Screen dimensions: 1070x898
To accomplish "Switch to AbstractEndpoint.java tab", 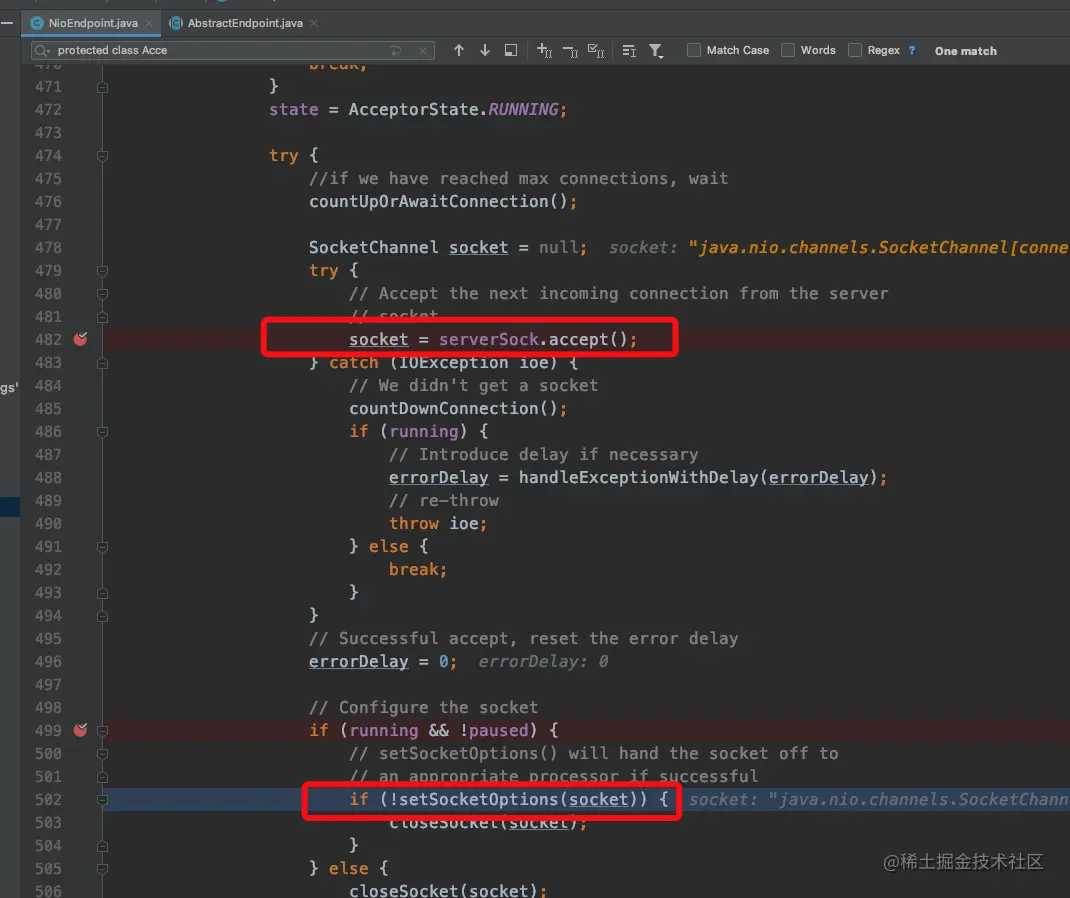I will tap(245, 23).
